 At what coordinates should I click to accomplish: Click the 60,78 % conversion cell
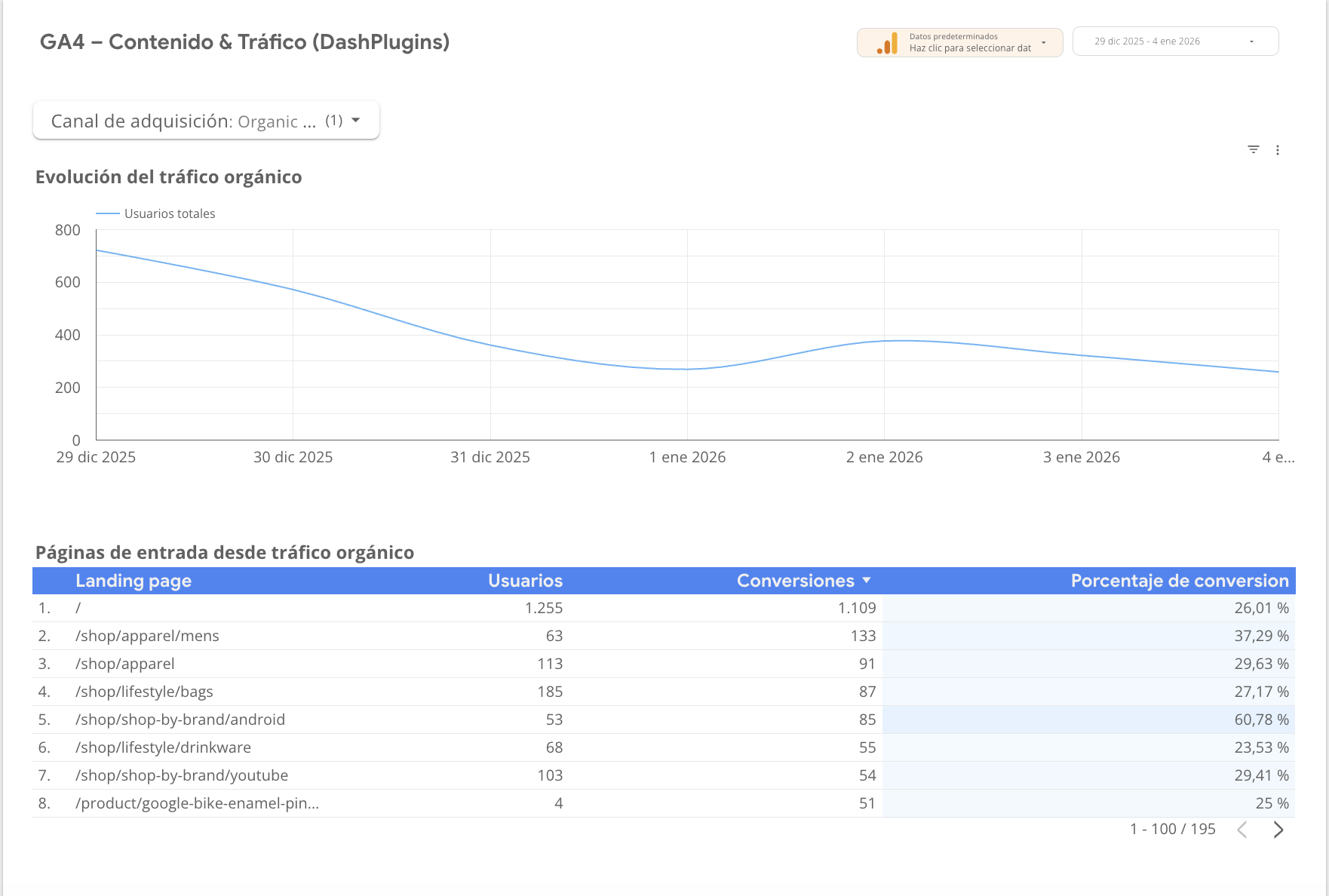[1260, 720]
